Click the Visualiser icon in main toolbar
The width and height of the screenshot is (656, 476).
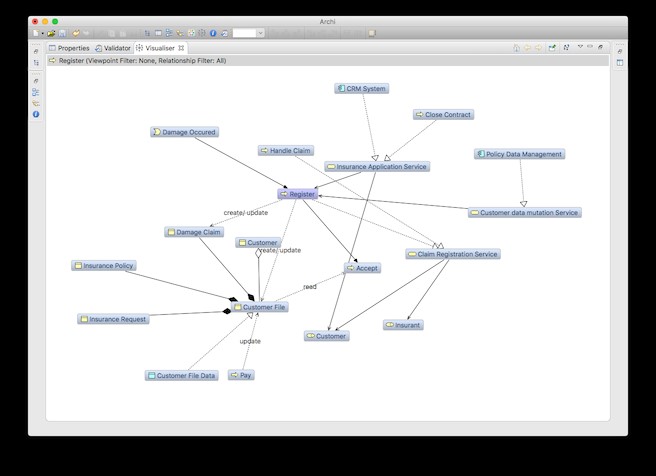click(202, 33)
